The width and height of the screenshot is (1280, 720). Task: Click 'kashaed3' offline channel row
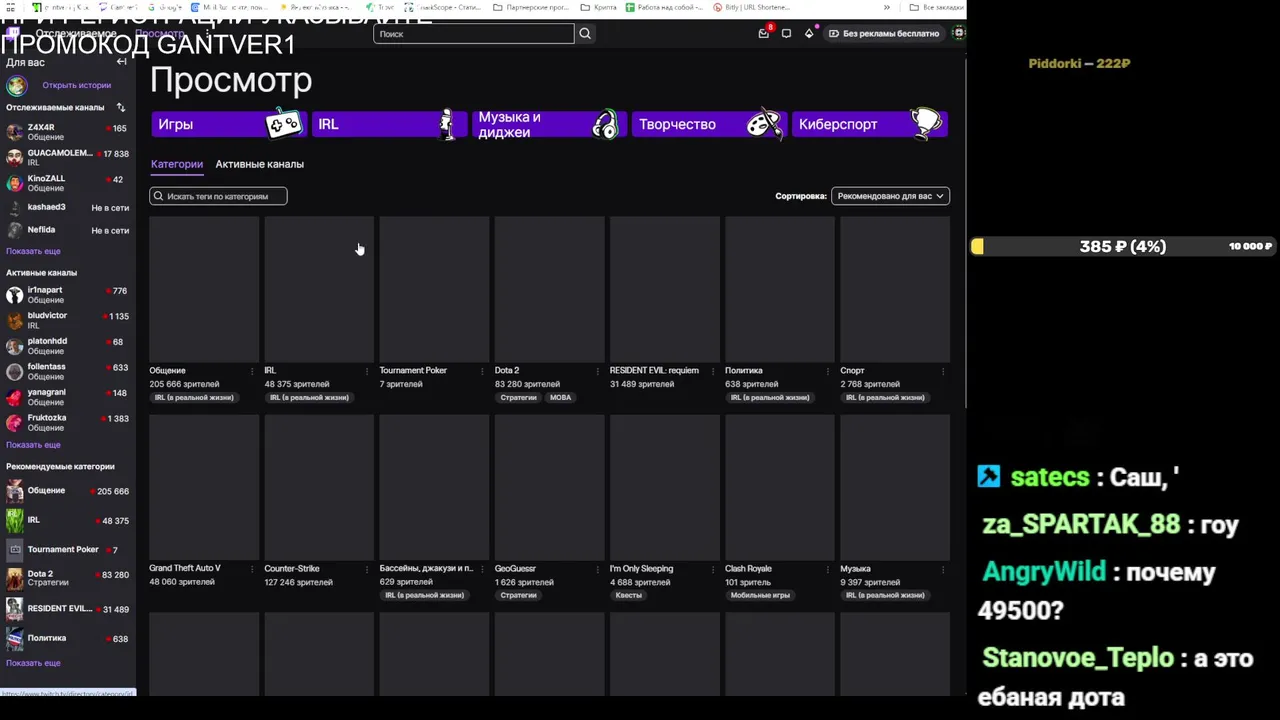(68, 207)
